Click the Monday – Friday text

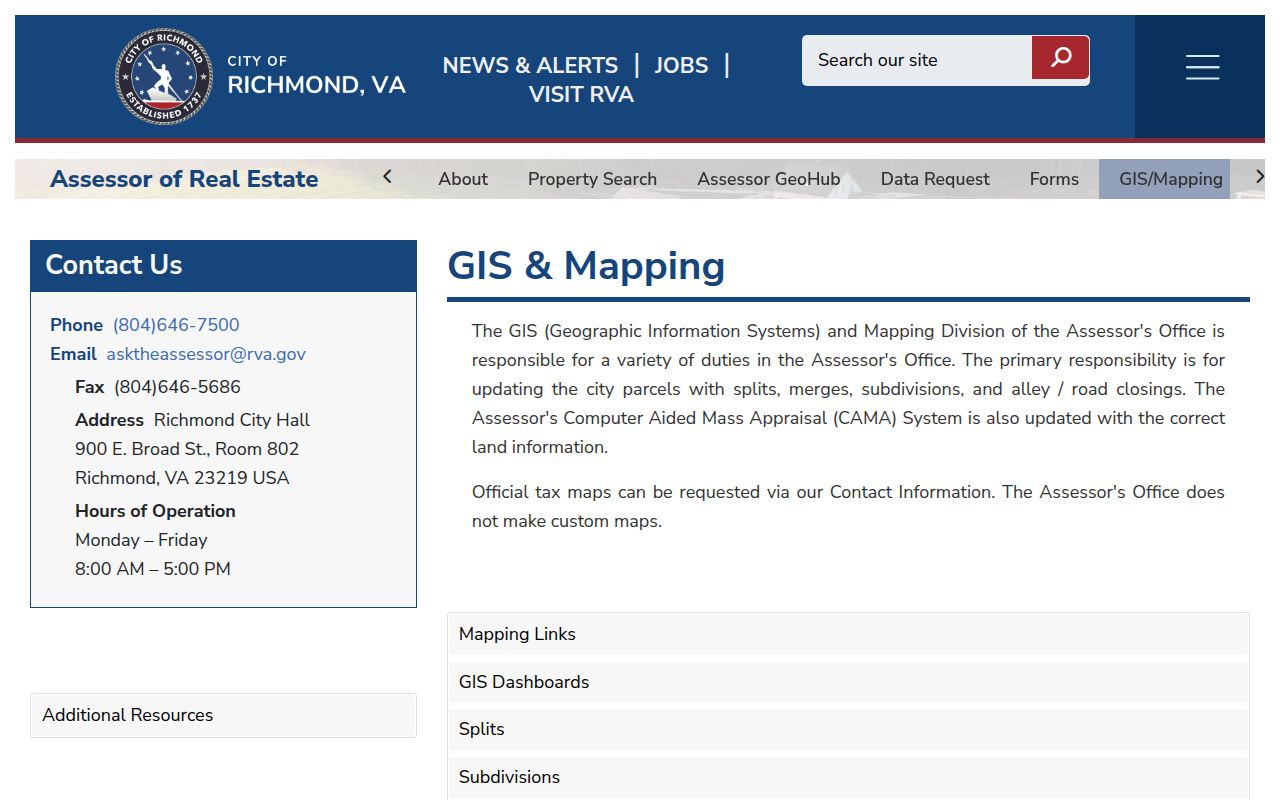141,540
